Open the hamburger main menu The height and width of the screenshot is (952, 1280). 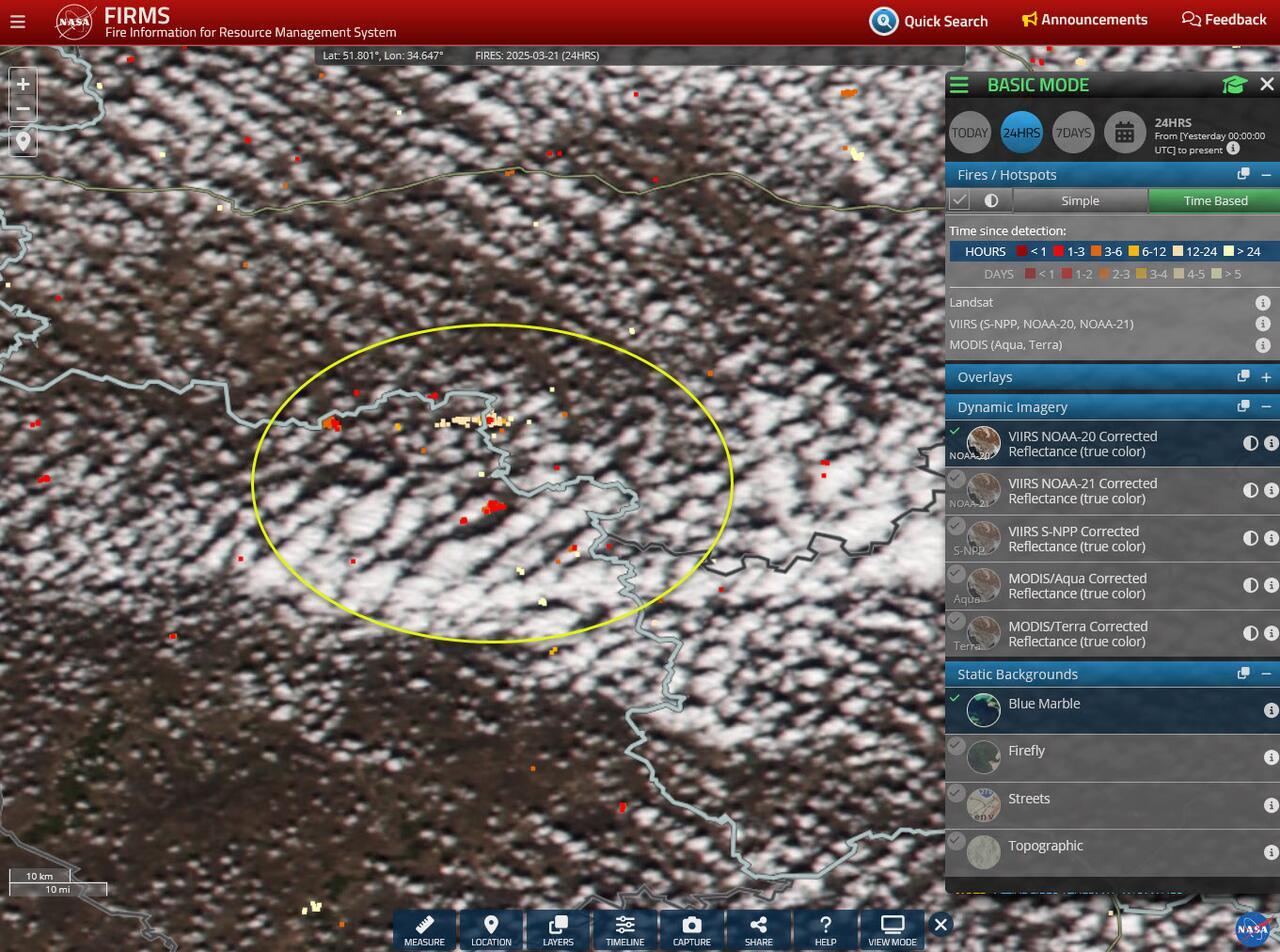point(17,21)
